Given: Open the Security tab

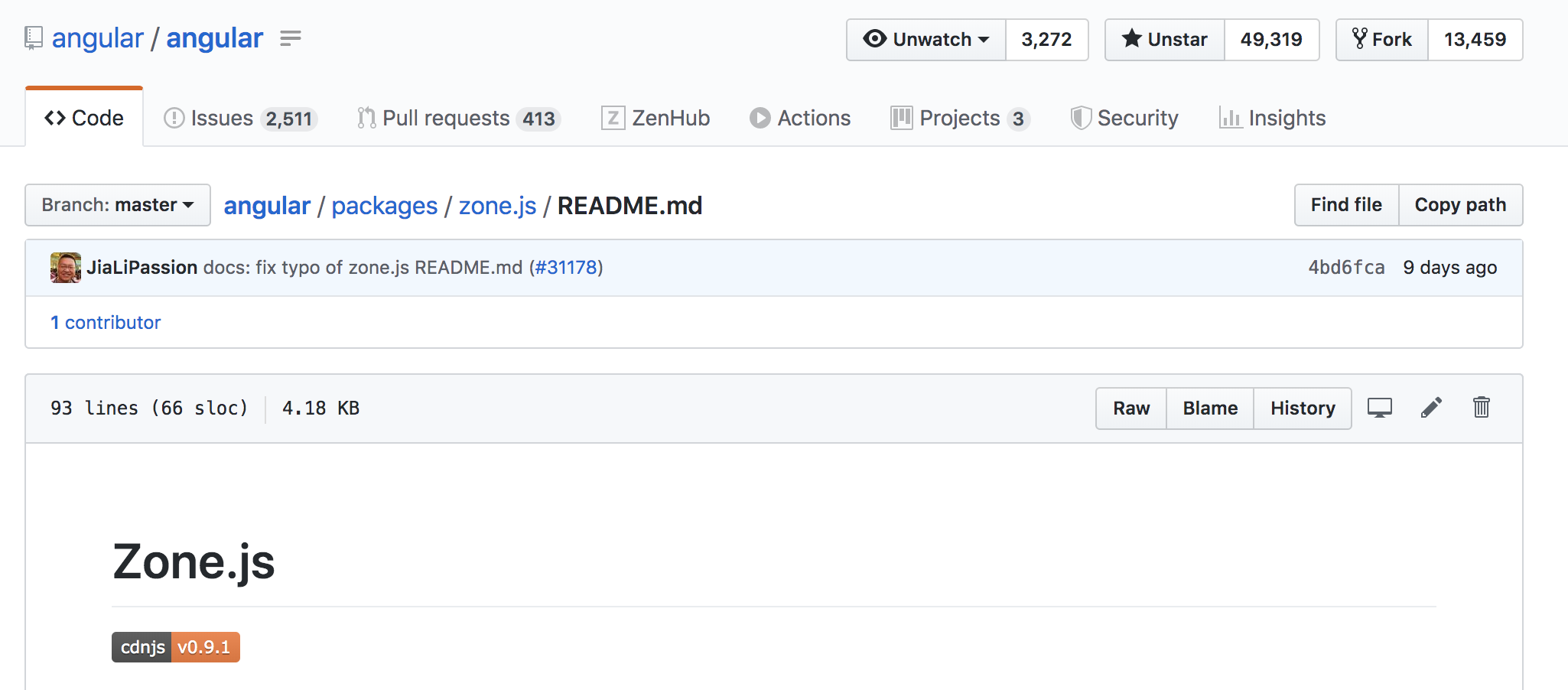Looking at the screenshot, I should point(1124,119).
